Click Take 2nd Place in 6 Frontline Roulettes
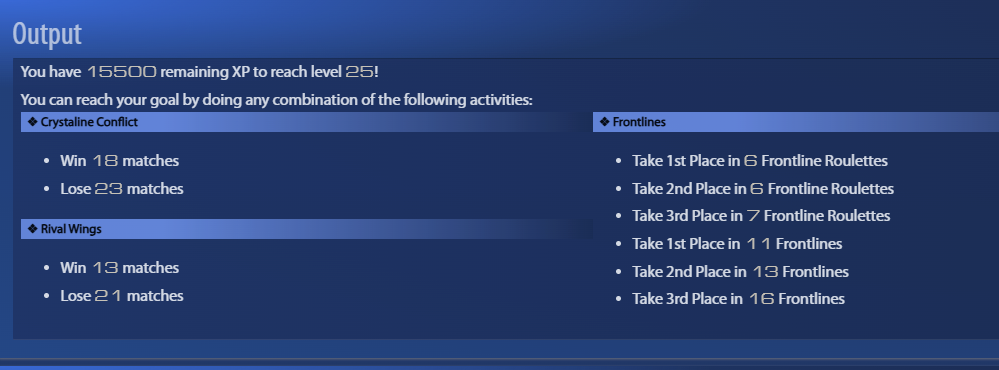 (x=763, y=189)
